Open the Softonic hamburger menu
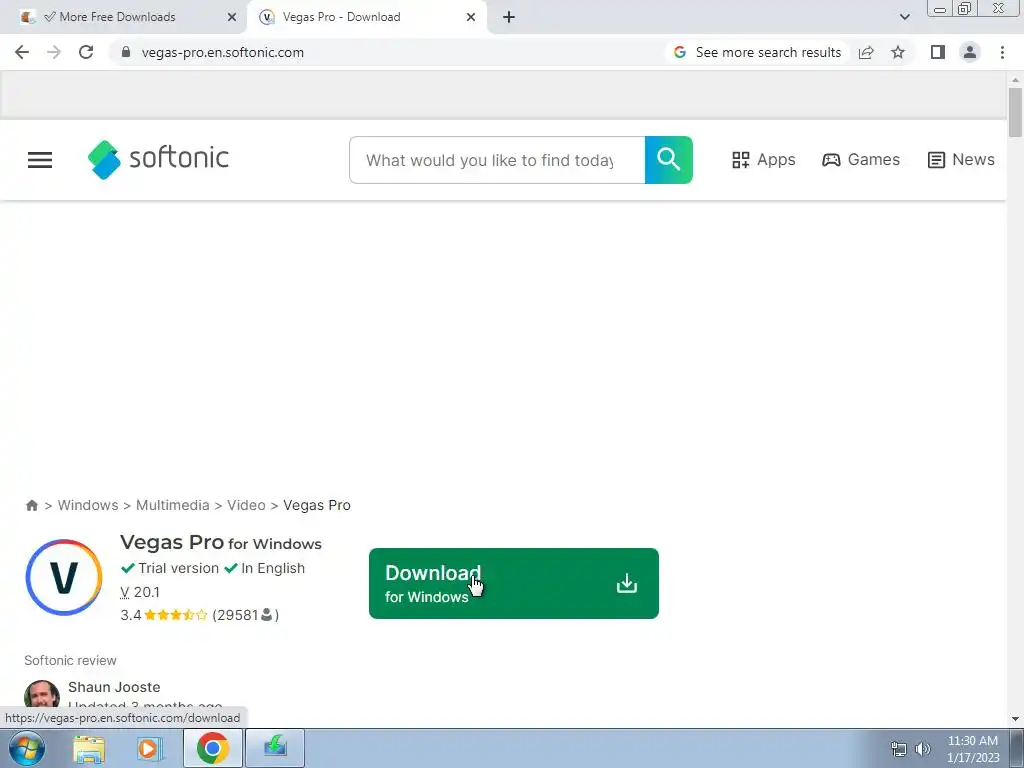 point(40,160)
